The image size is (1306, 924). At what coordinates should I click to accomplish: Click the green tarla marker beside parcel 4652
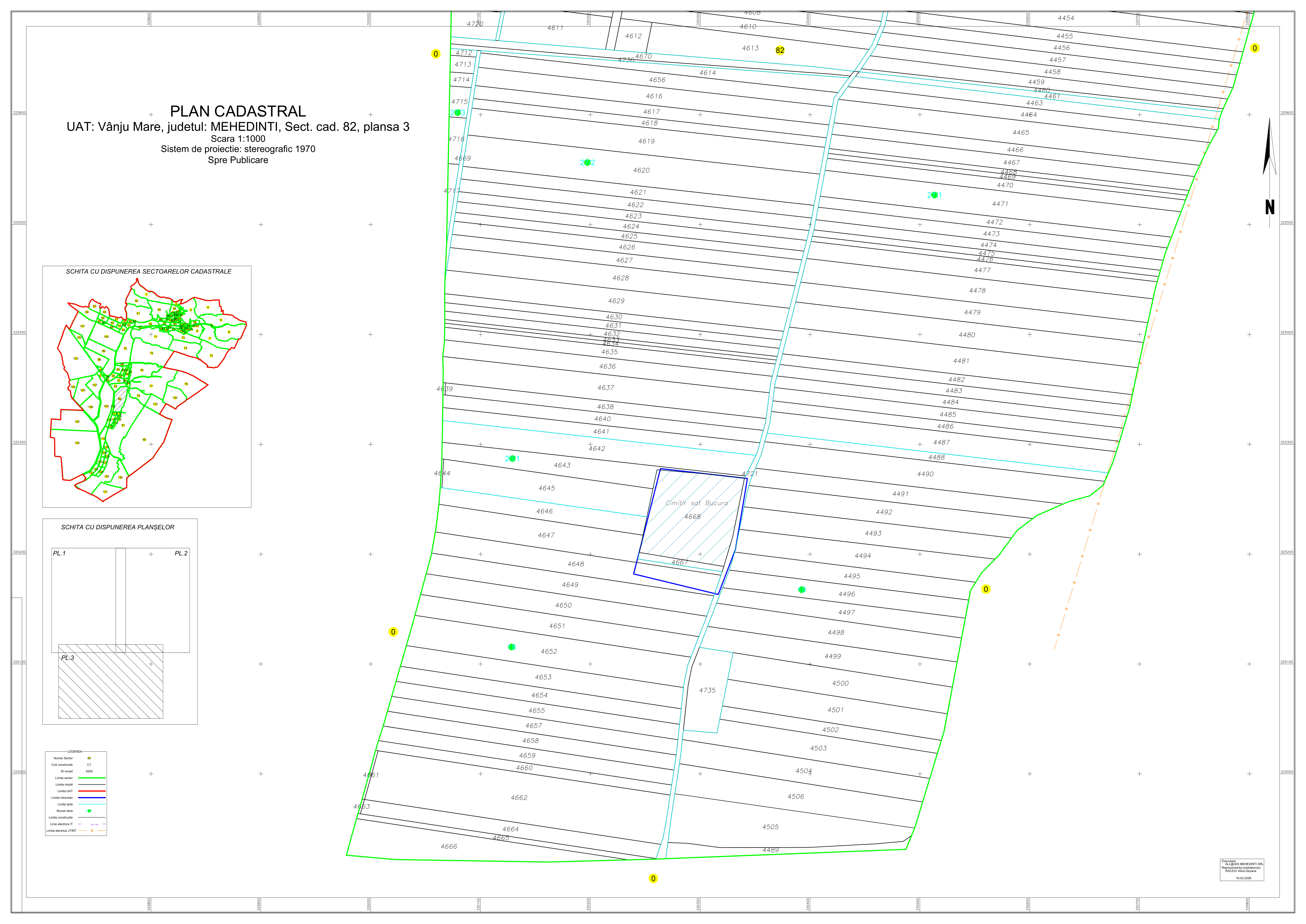point(511,647)
